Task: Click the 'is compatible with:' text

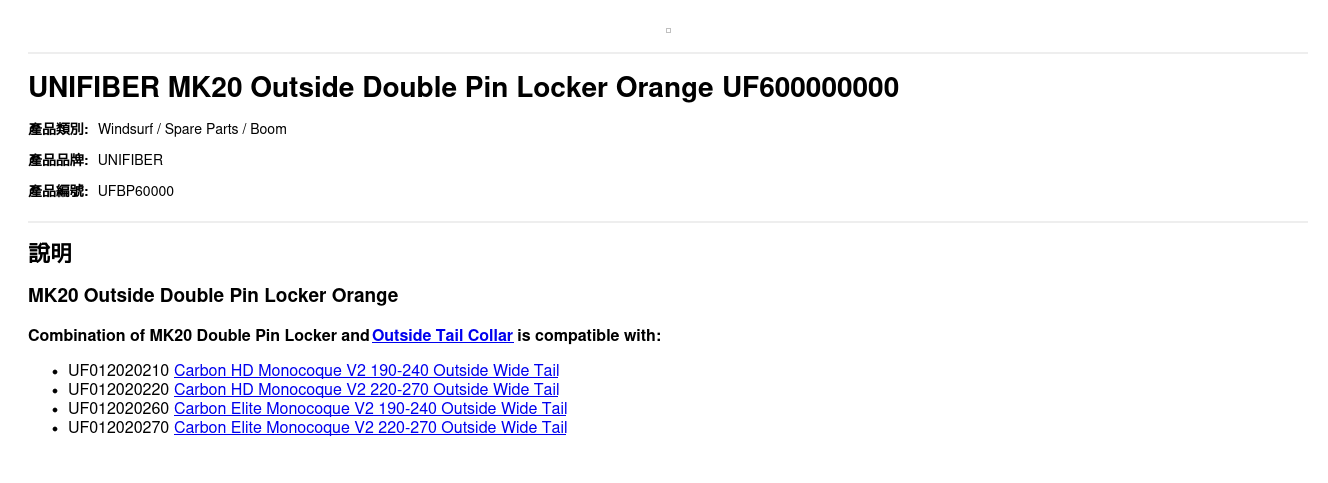Action: point(589,336)
